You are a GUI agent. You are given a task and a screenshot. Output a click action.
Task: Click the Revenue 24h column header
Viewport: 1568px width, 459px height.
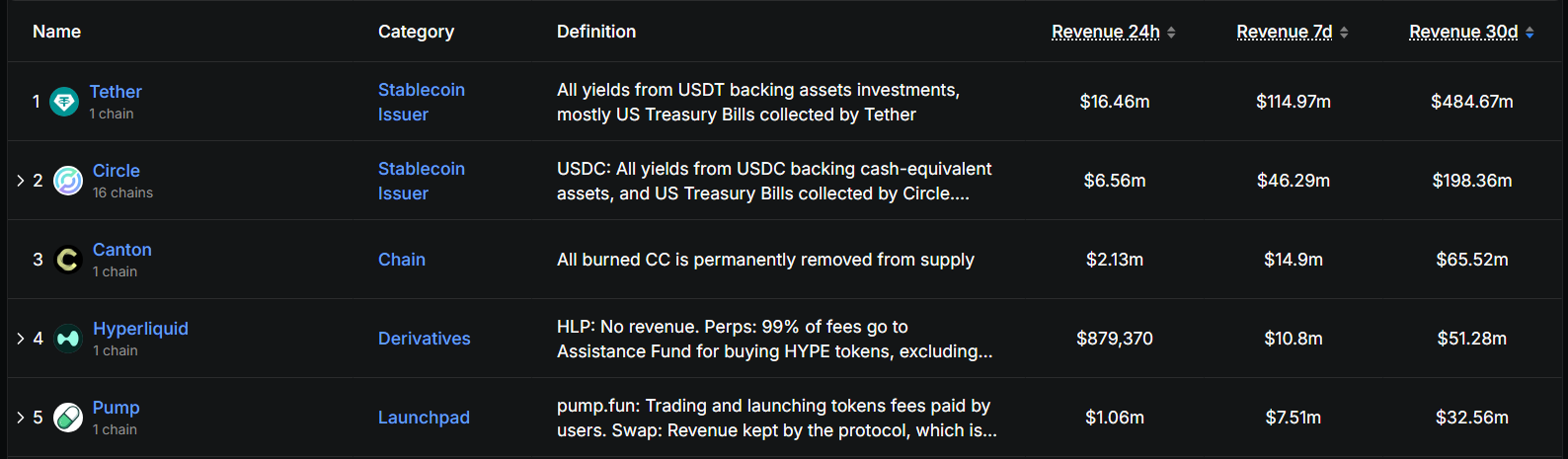click(x=1105, y=32)
